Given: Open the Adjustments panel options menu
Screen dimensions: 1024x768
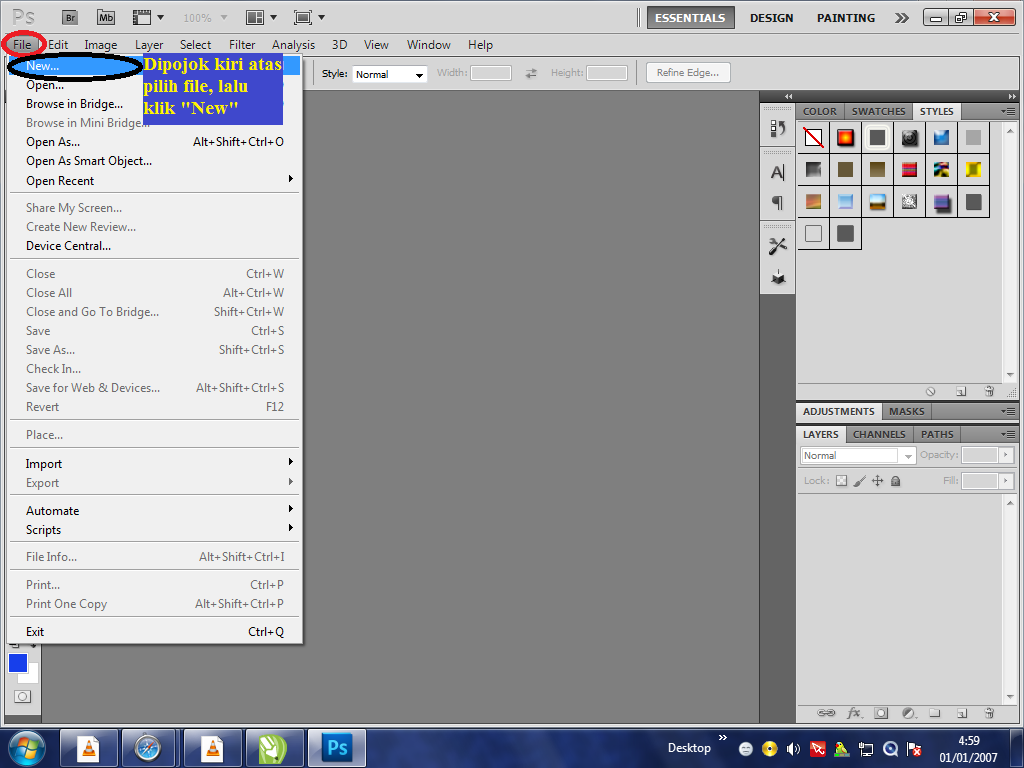Looking at the screenshot, I should (x=1008, y=411).
